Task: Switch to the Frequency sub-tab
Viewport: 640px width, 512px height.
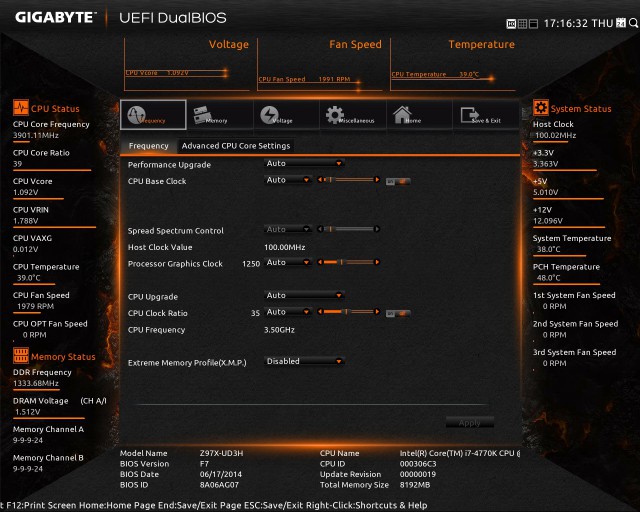Action: [x=149, y=146]
